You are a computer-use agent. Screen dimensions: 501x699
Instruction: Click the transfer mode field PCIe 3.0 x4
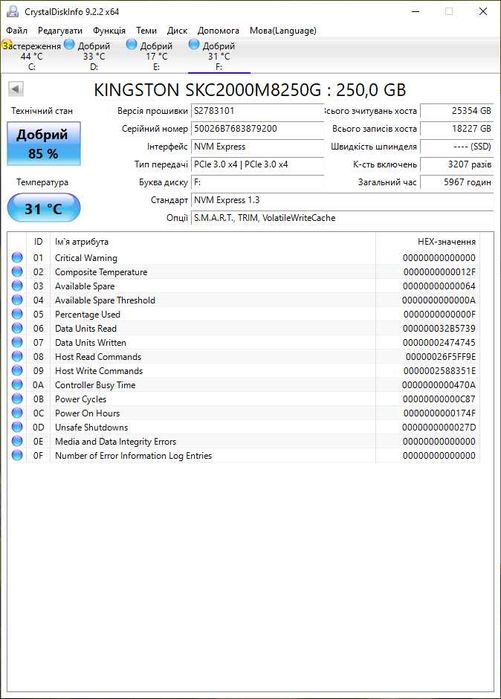[x=257, y=164]
